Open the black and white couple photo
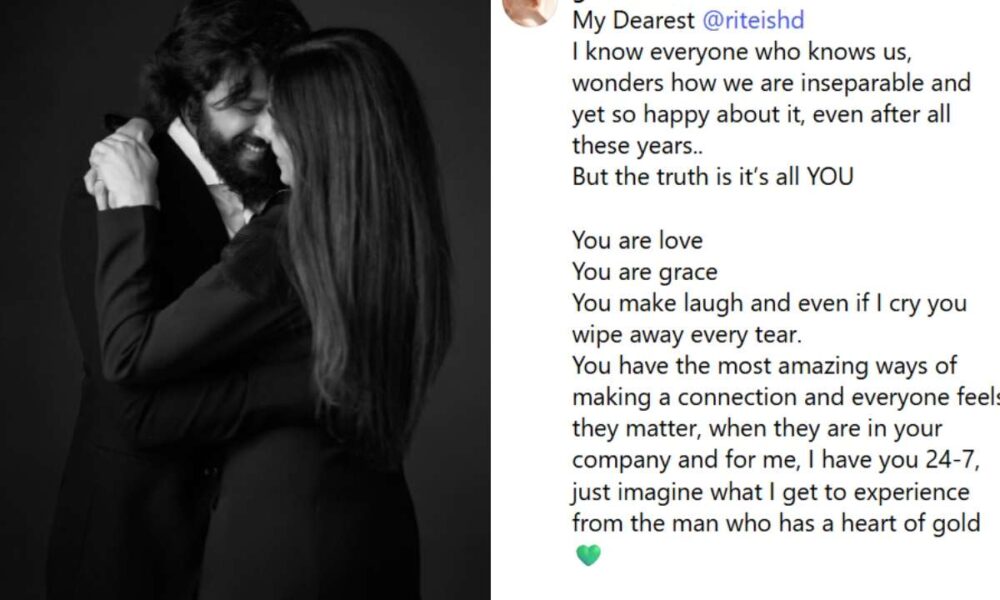The height and width of the screenshot is (600, 1000). [x=245, y=300]
